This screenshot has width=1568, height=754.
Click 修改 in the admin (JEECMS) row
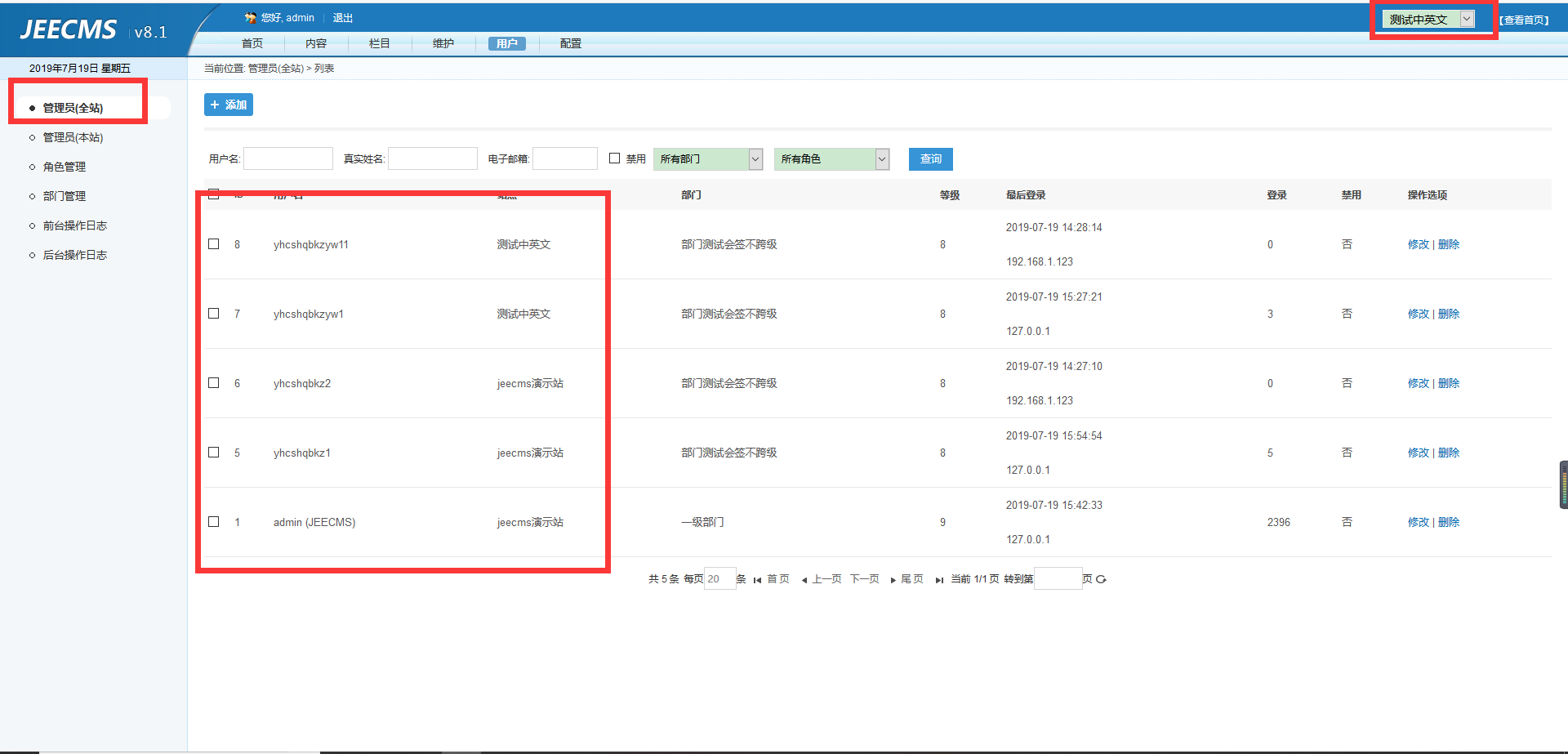point(1419,522)
